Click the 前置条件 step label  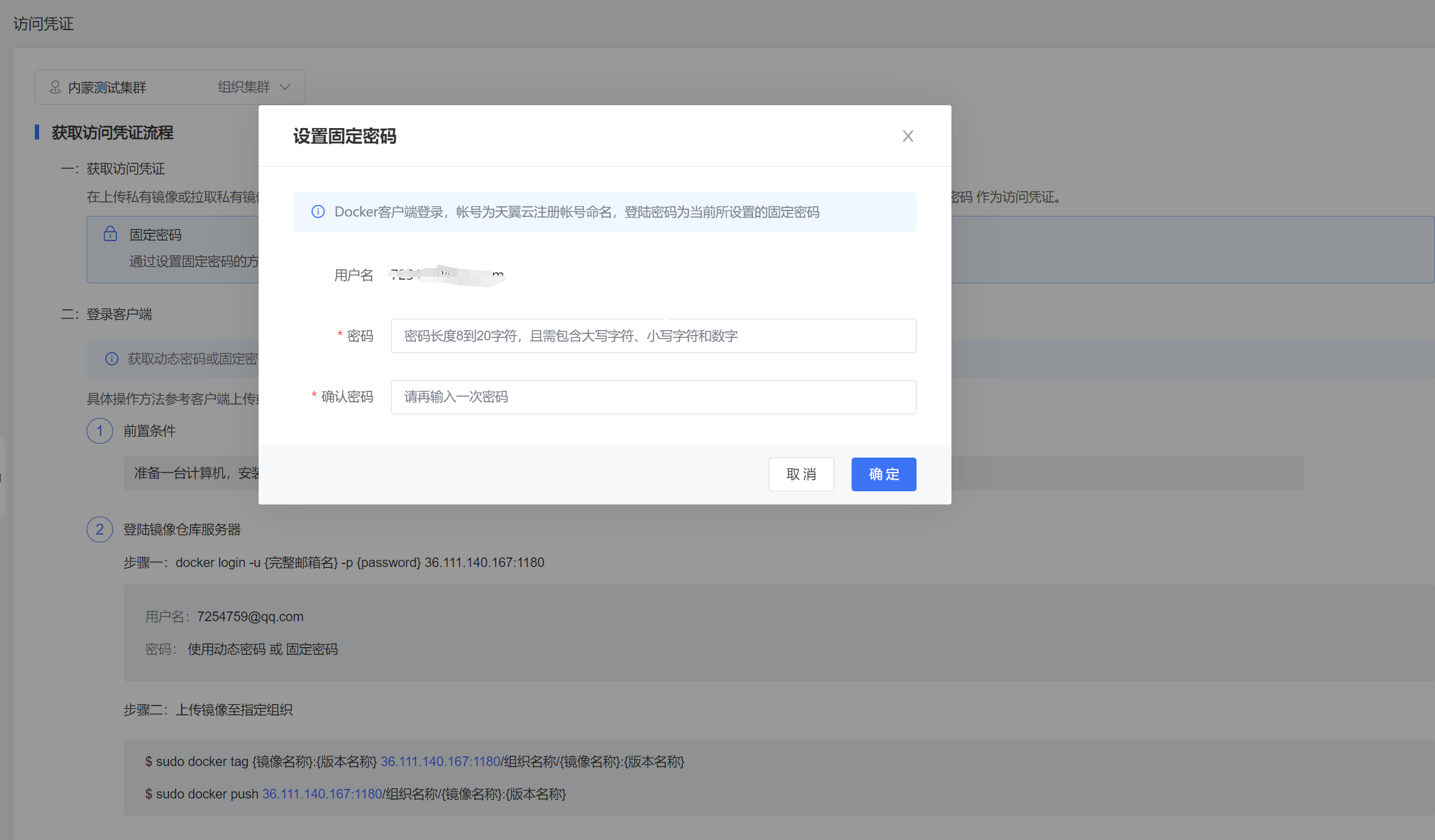point(150,431)
